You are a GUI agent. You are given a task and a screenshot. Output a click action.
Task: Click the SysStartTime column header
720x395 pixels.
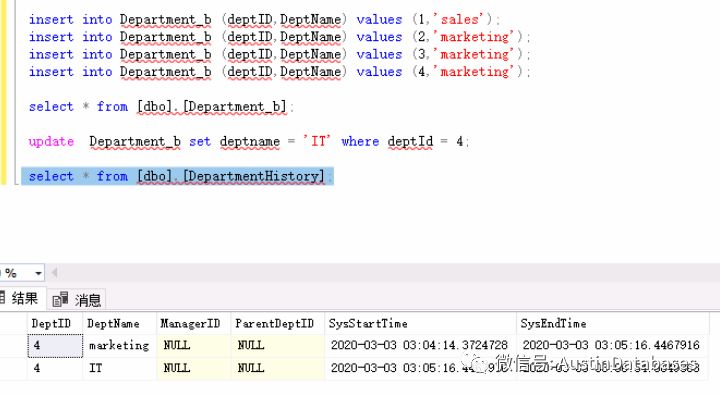pos(420,324)
